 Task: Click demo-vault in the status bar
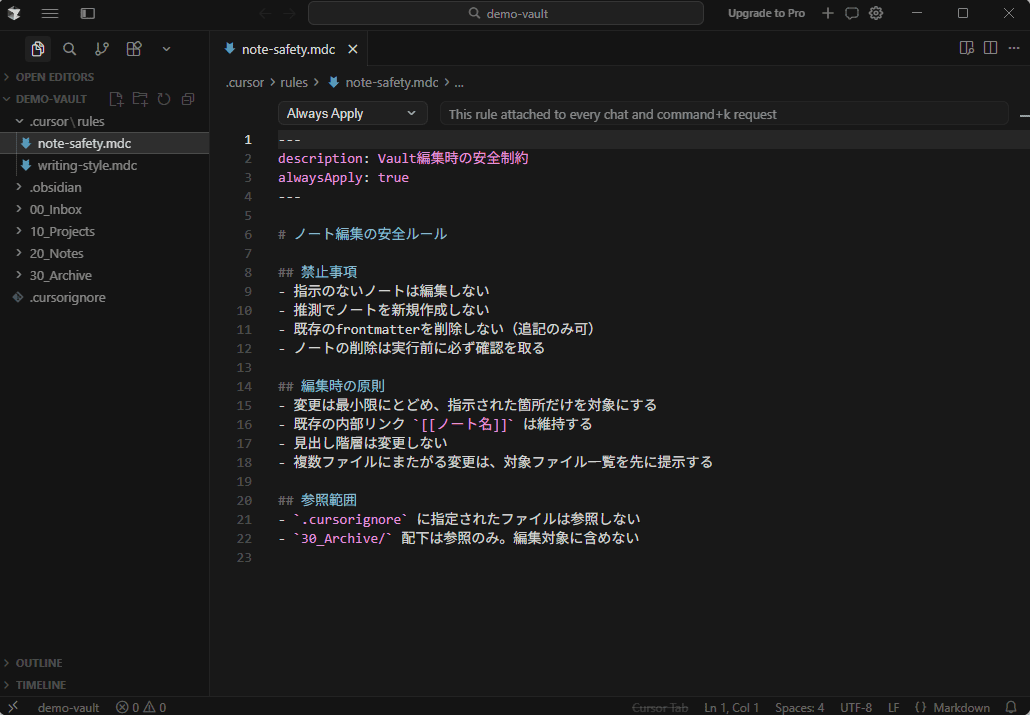(x=68, y=707)
